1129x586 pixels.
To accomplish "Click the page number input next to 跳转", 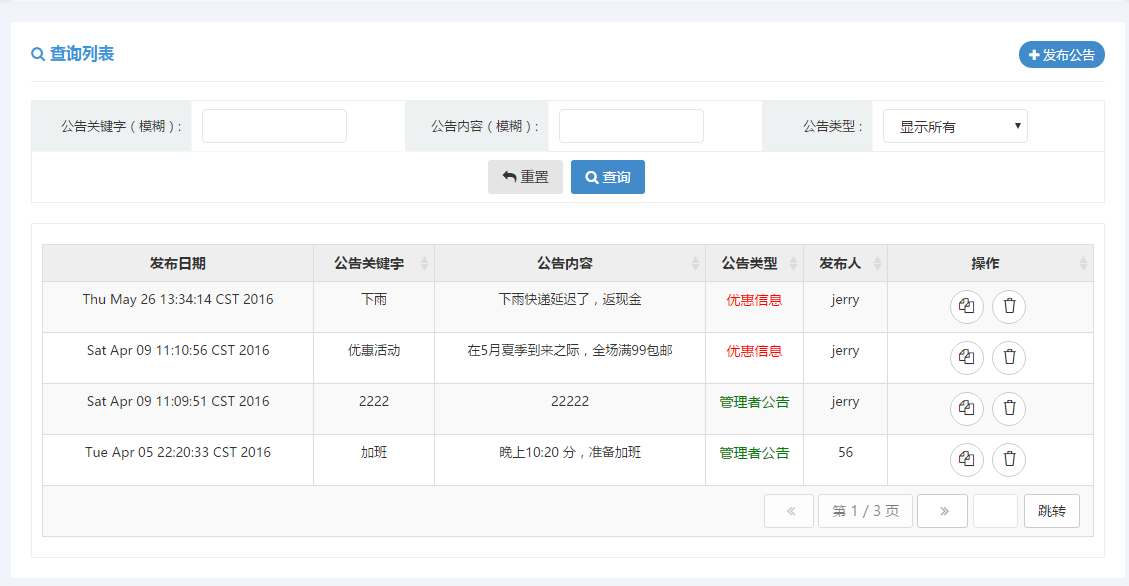I will coord(995,511).
